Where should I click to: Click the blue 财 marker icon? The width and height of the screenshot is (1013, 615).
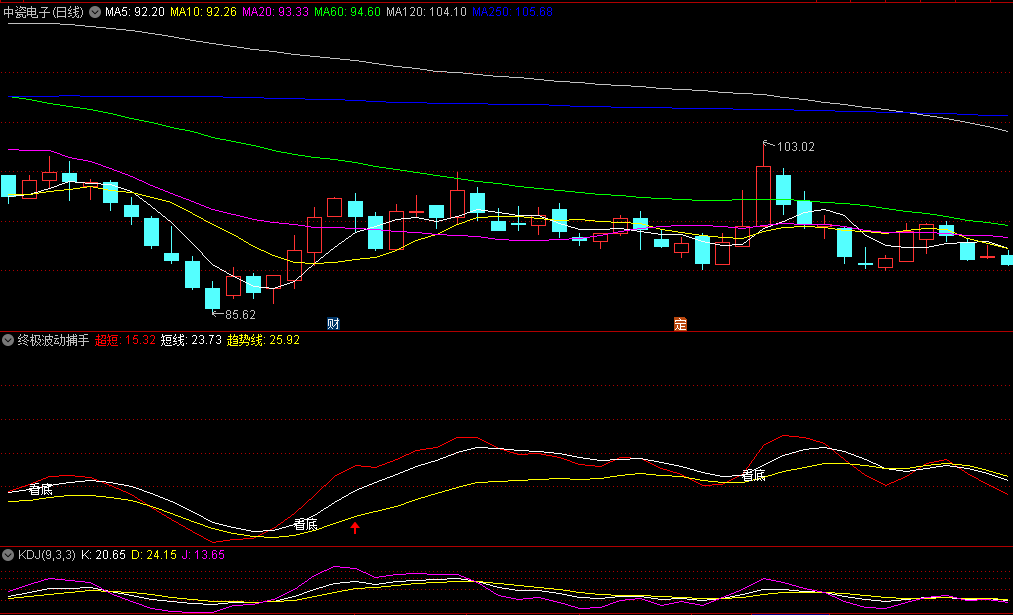[x=333, y=324]
